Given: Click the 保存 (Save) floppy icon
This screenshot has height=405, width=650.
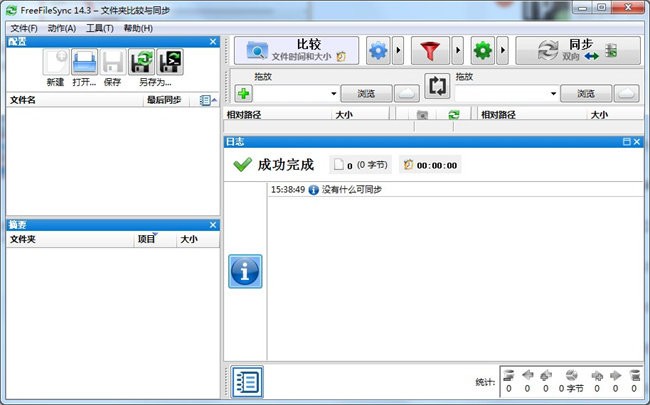Looking at the screenshot, I should (113, 62).
